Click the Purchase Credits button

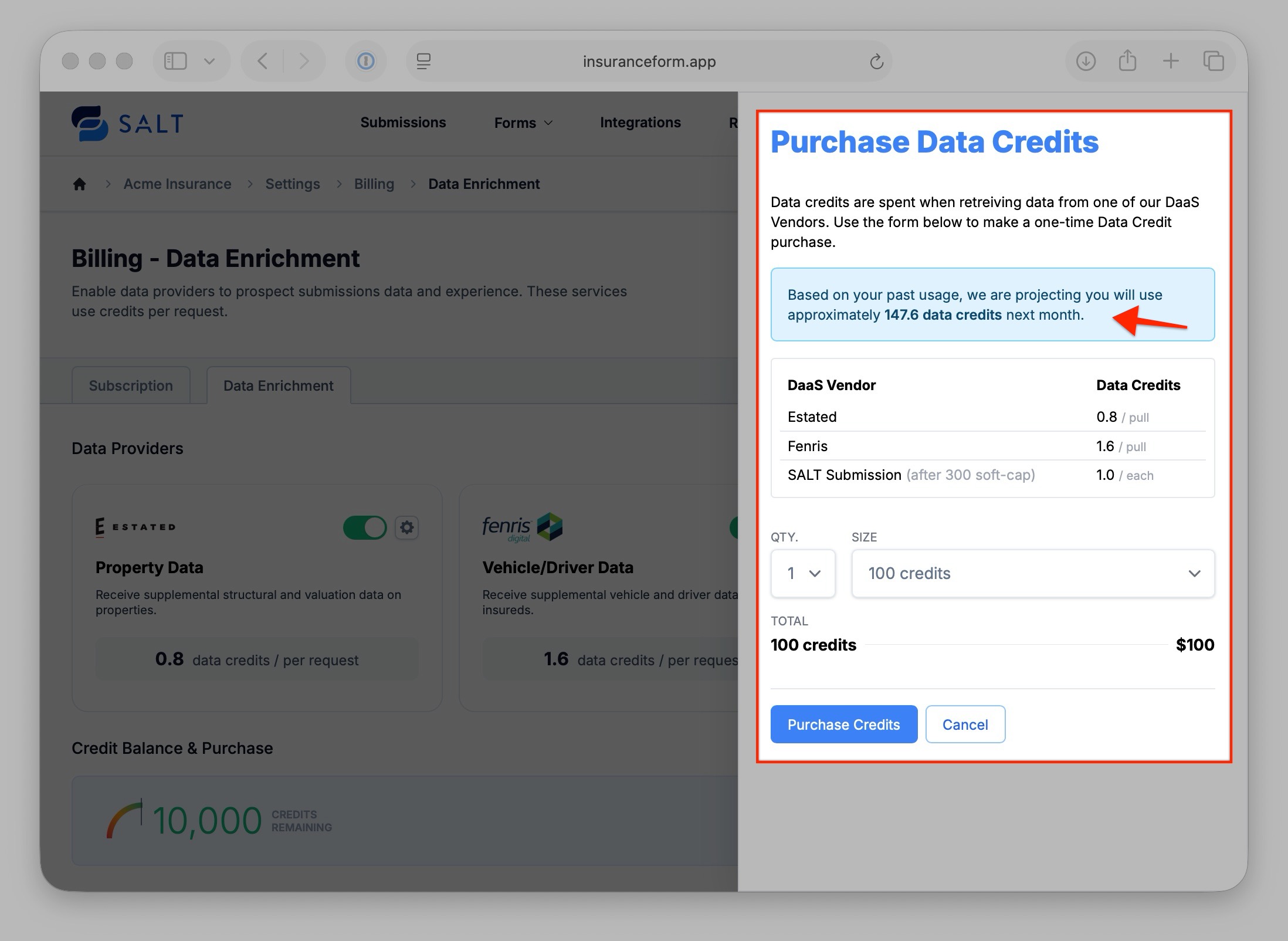coord(843,725)
